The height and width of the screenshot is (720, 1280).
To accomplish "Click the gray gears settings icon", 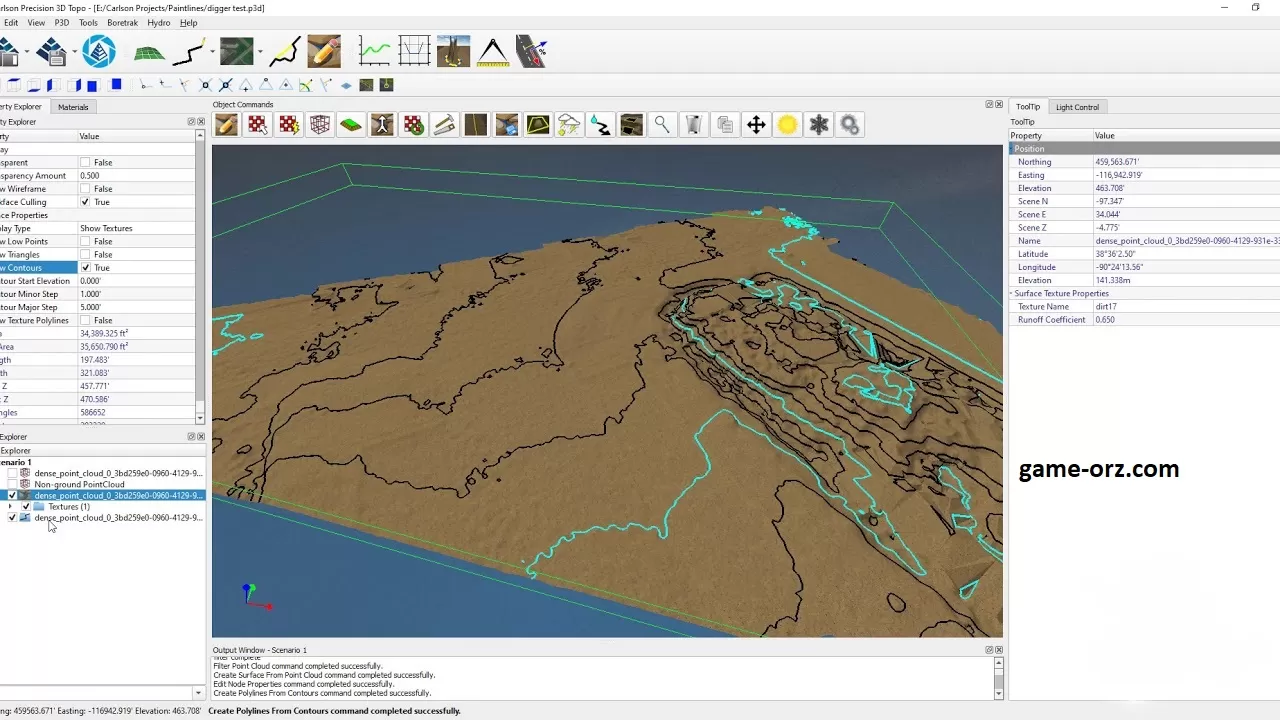I will coord(850,125).
